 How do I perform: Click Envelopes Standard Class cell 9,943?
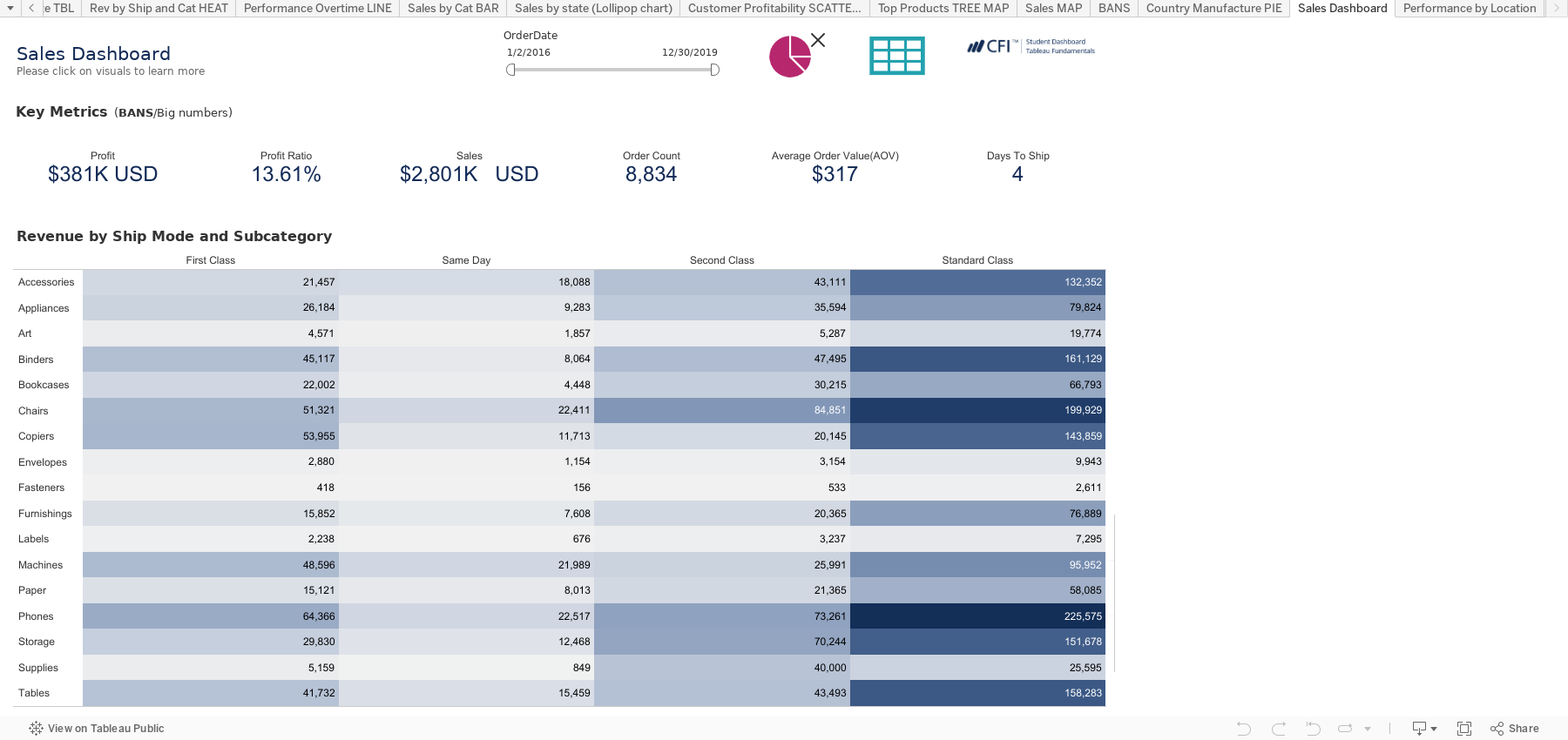pyautogui.click(x=977, y=461)
